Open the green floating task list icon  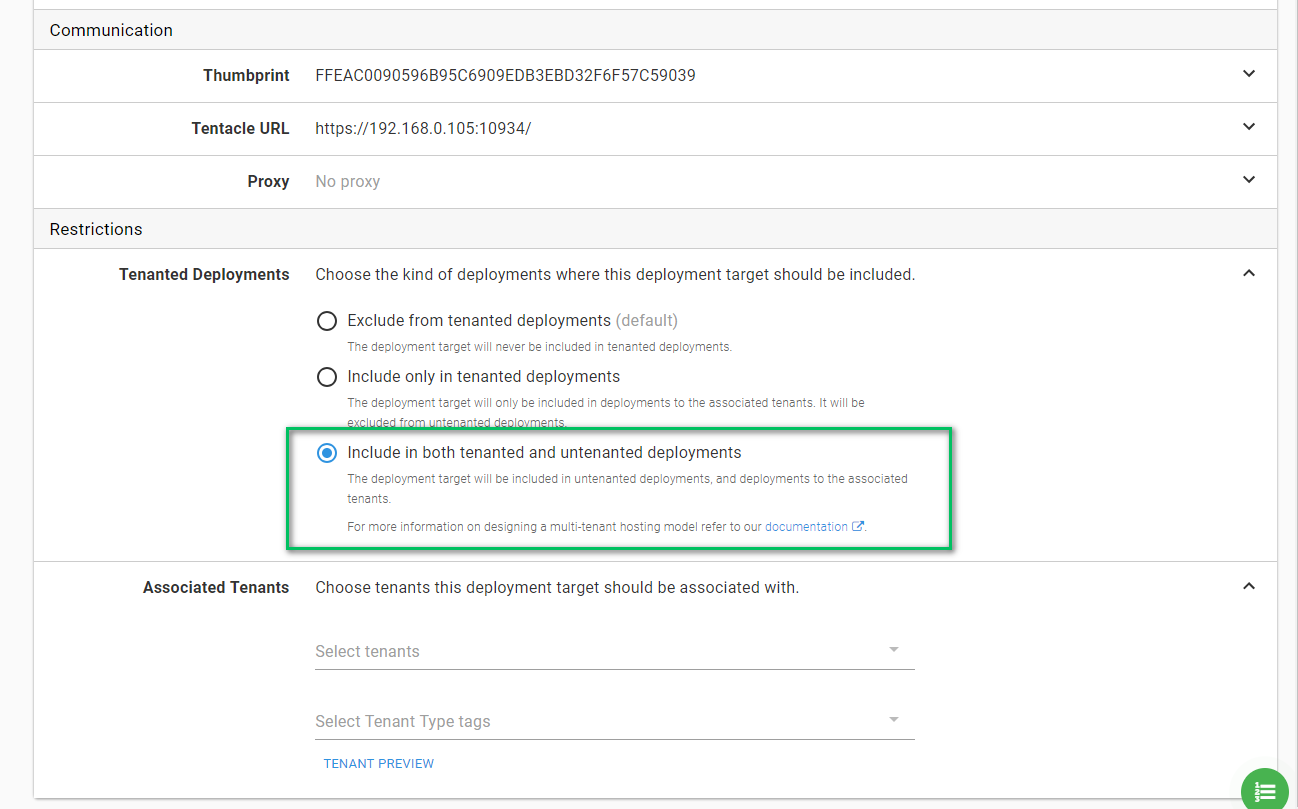pyautogui.click(x=1266, y=791)
